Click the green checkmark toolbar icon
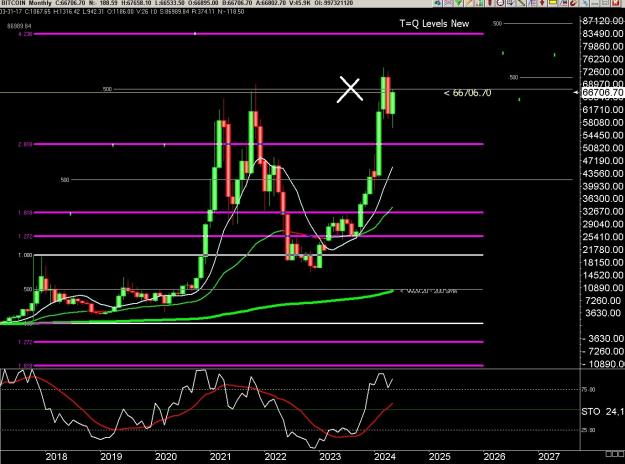Screen dimensions: 625x464 [x=458, y=3]
